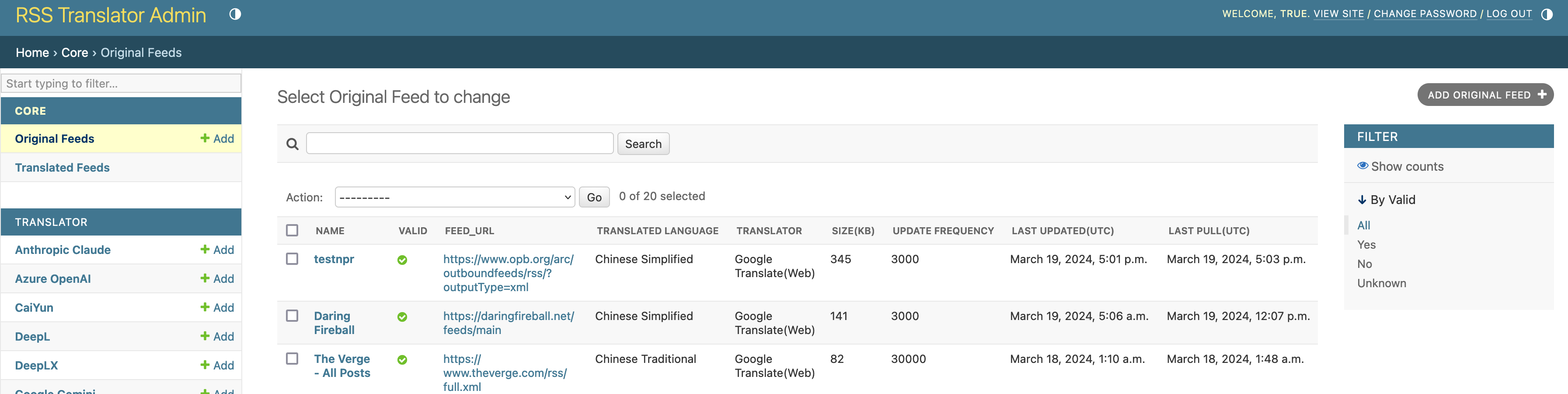Click the plus Add icon for Original Feeds
The image size is (1568, 394).
[205, 138]
